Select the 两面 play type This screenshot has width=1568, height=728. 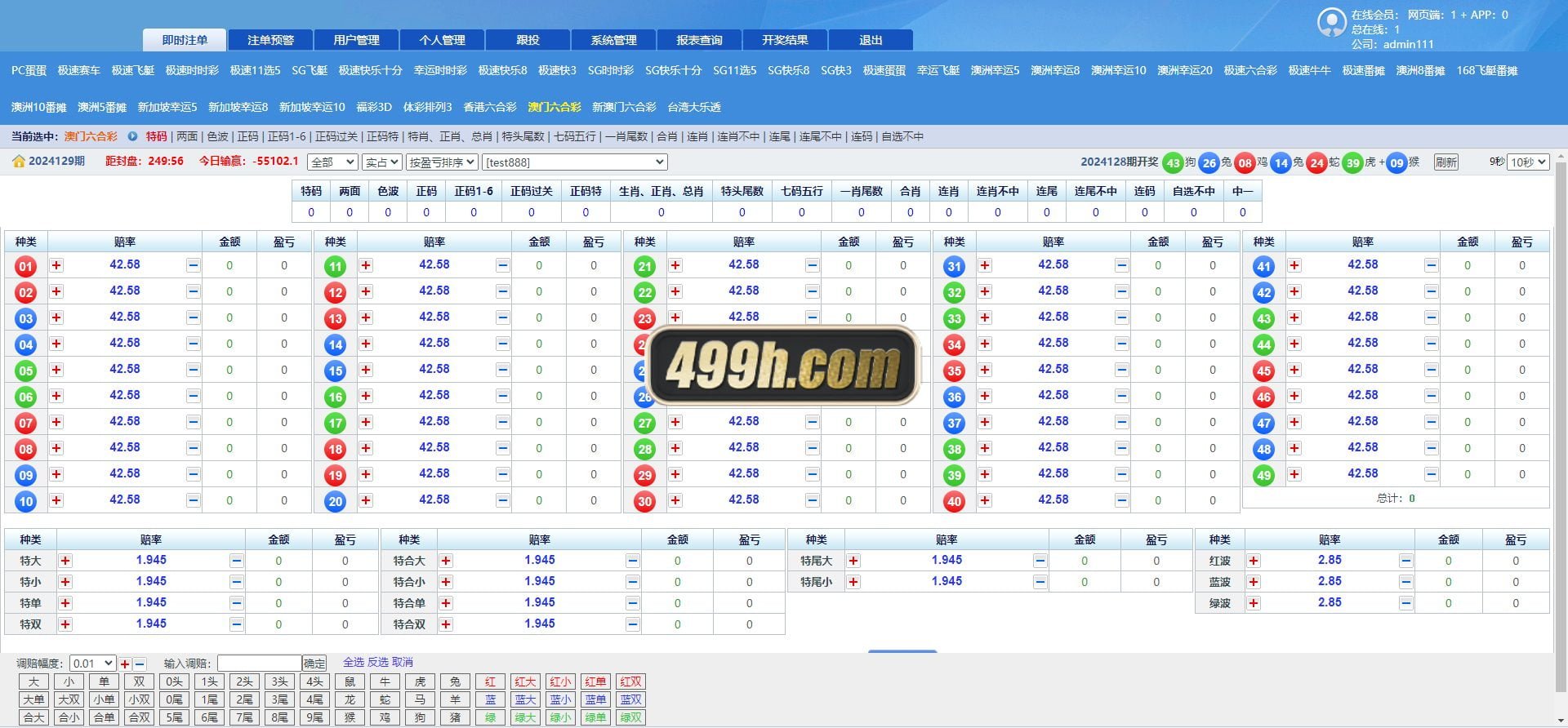[187, 136]
